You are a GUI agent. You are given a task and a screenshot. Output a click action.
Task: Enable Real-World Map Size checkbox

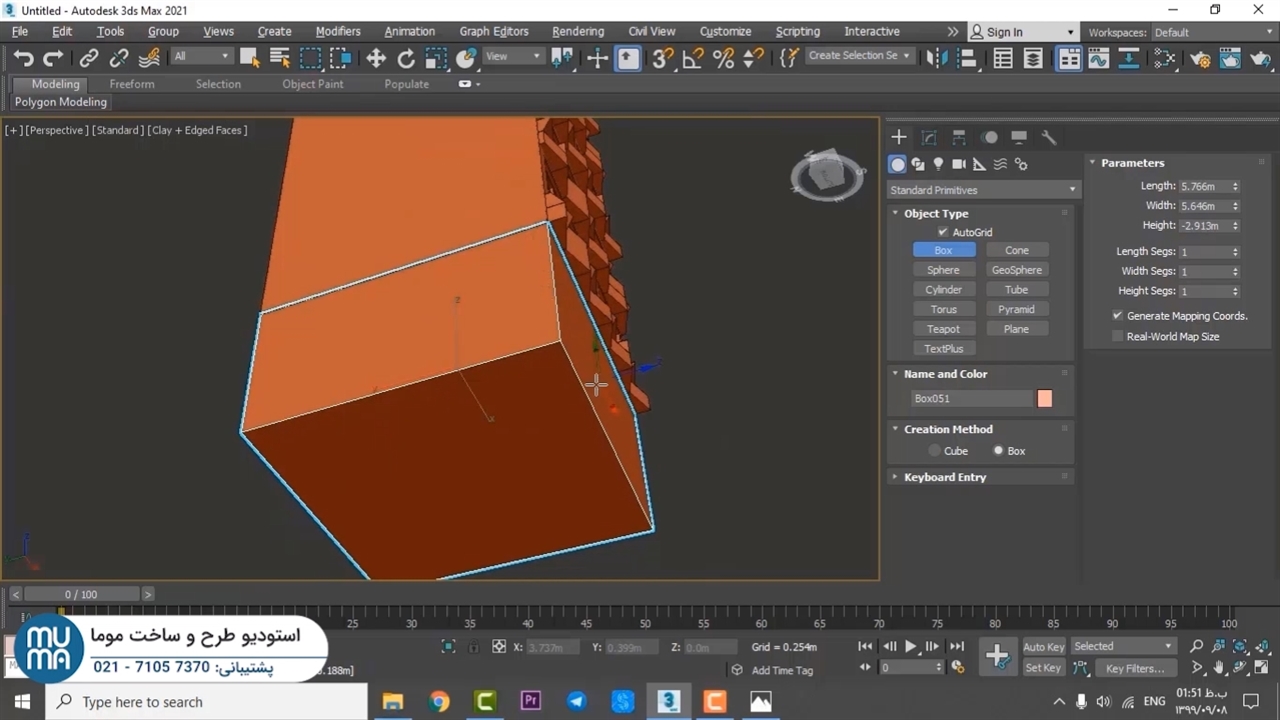[1118, 337]
